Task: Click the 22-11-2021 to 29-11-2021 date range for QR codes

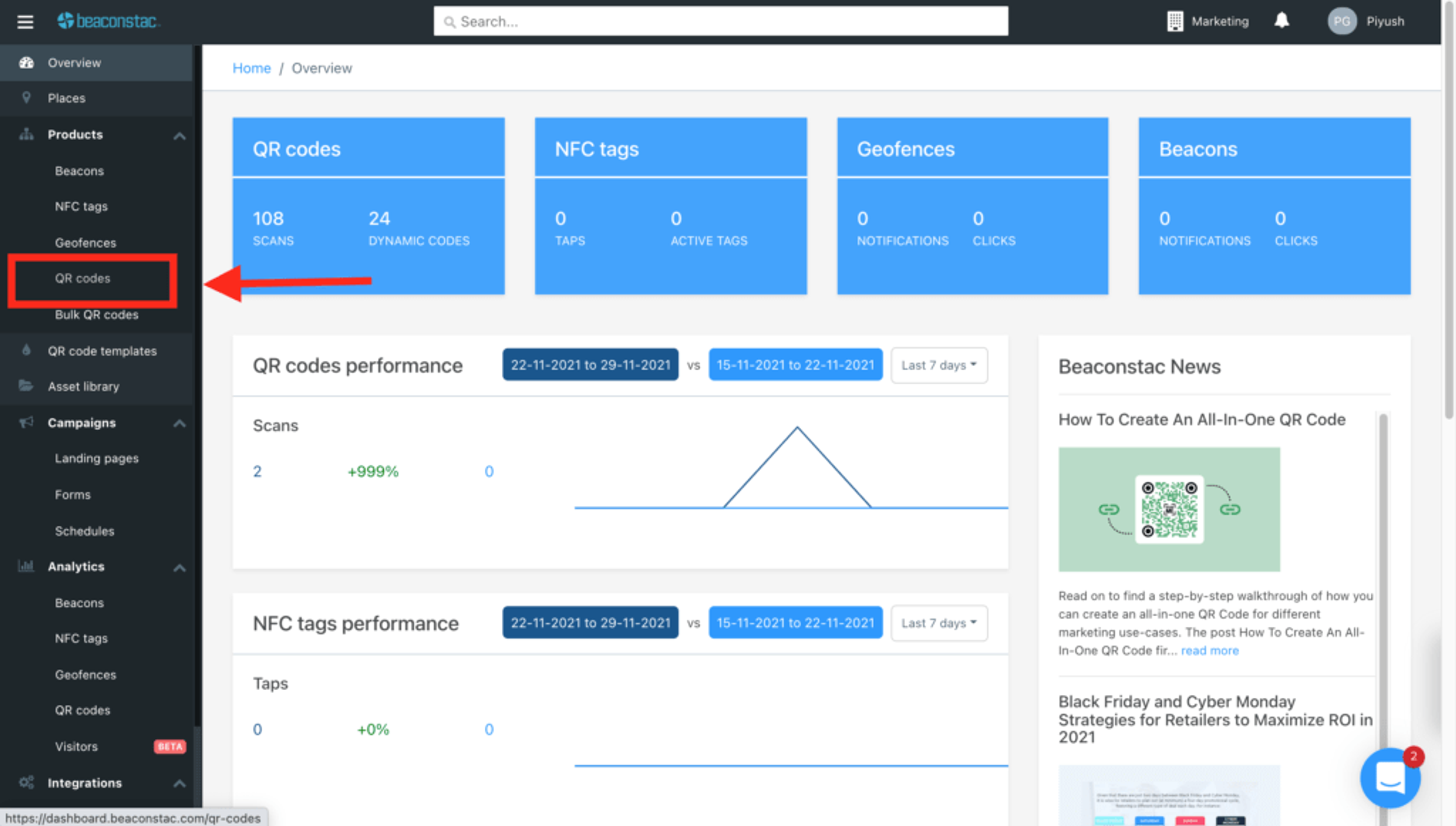Action: [x=590, y=365]
